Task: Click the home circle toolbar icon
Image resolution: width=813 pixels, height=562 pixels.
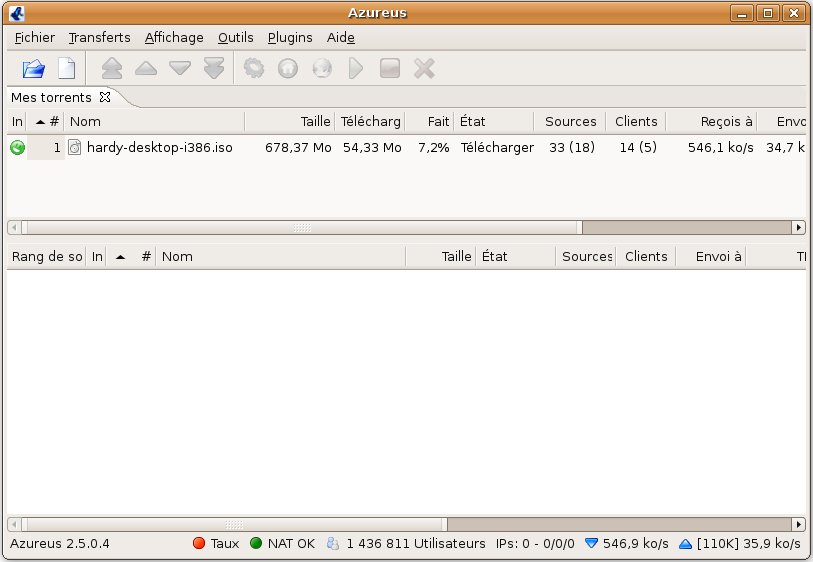Action: click(x=288, y=68)
